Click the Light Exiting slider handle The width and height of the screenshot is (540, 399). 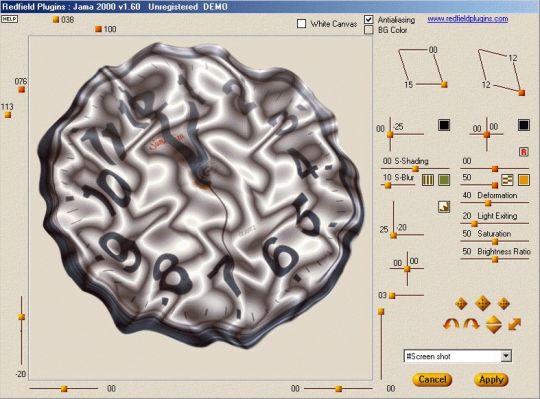tap(474, 224)
